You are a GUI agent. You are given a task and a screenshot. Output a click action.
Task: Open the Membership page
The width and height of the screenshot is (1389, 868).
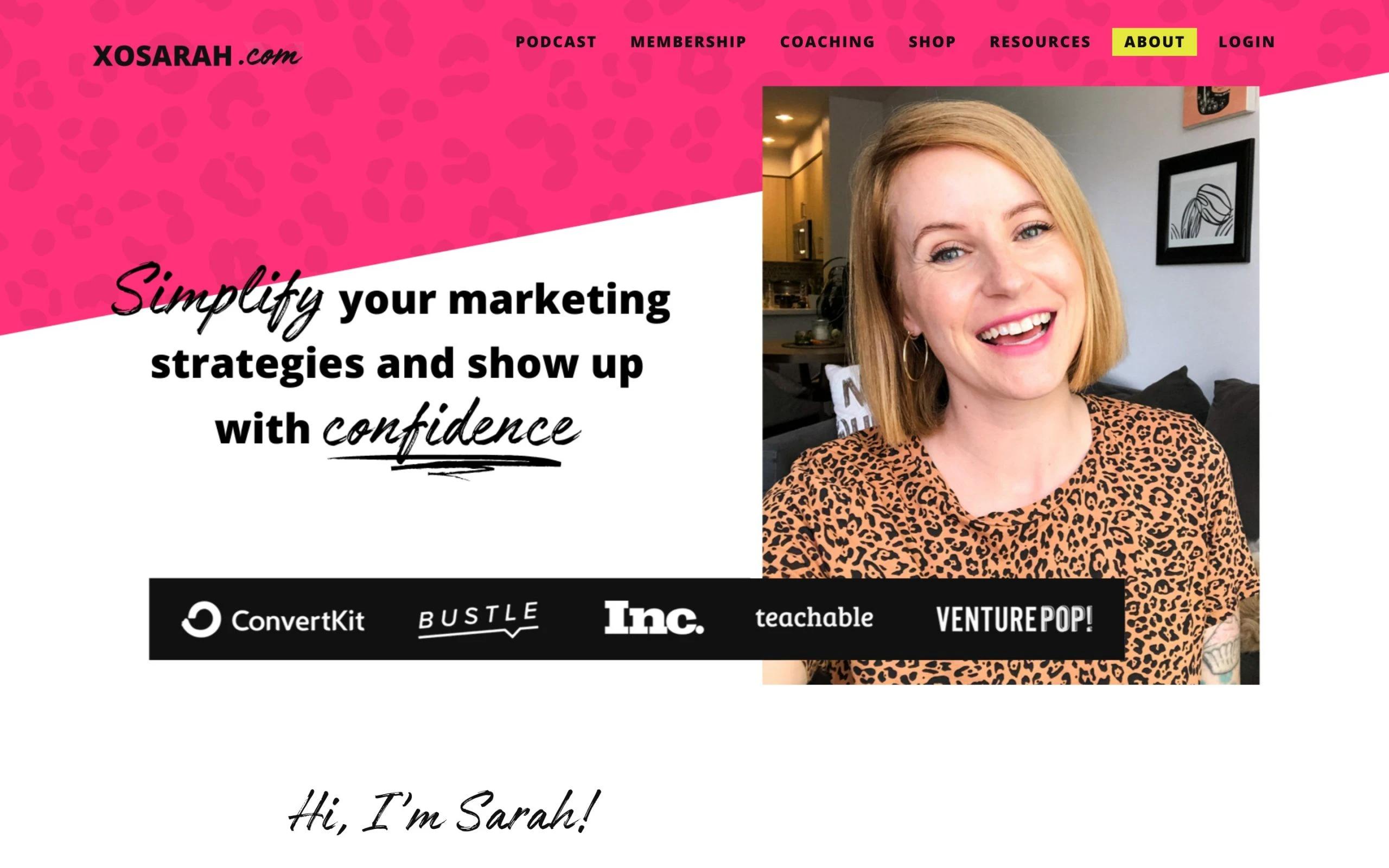688,42
